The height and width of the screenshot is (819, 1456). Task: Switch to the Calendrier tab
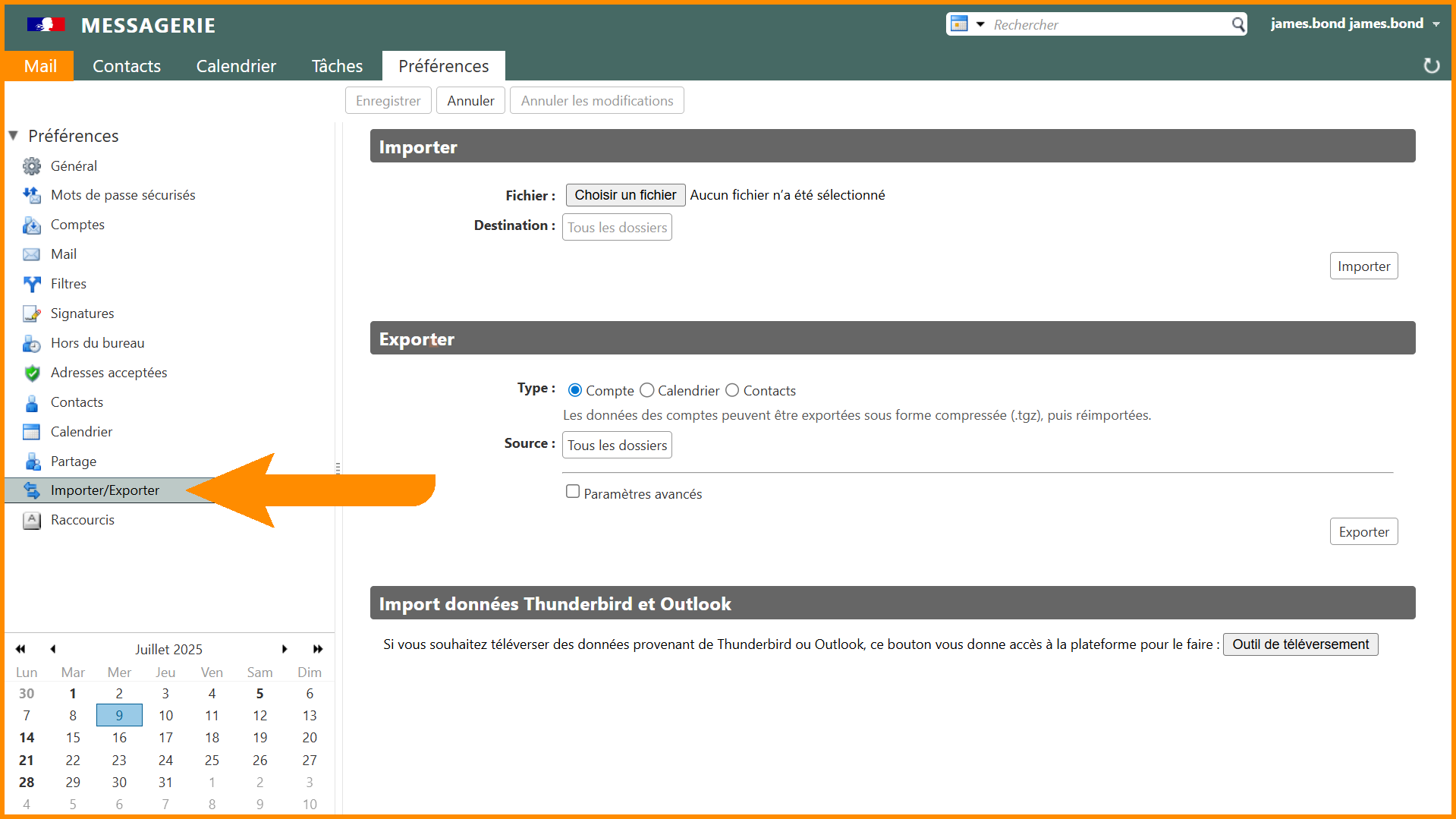(x=236, y=66)
